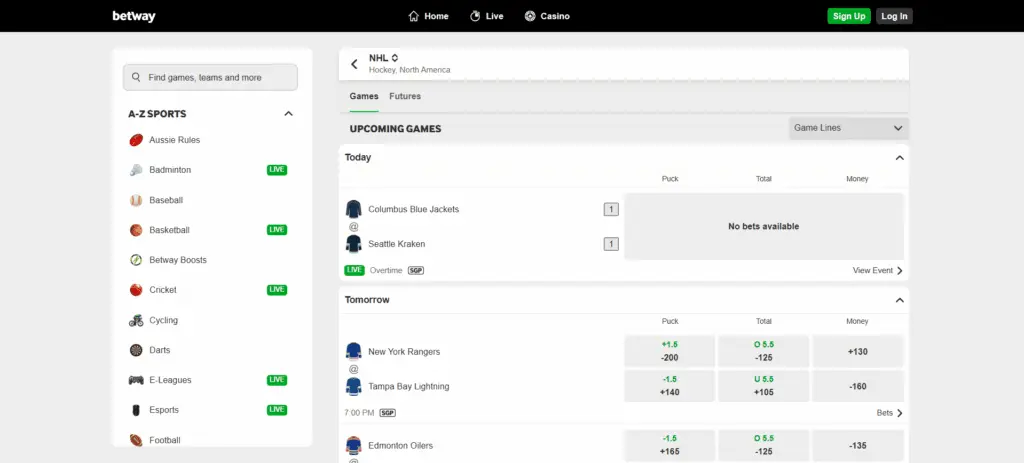Click the New York Rangers jersey icon
Screen dimensions: 1024x463
(x=353, y=351)
